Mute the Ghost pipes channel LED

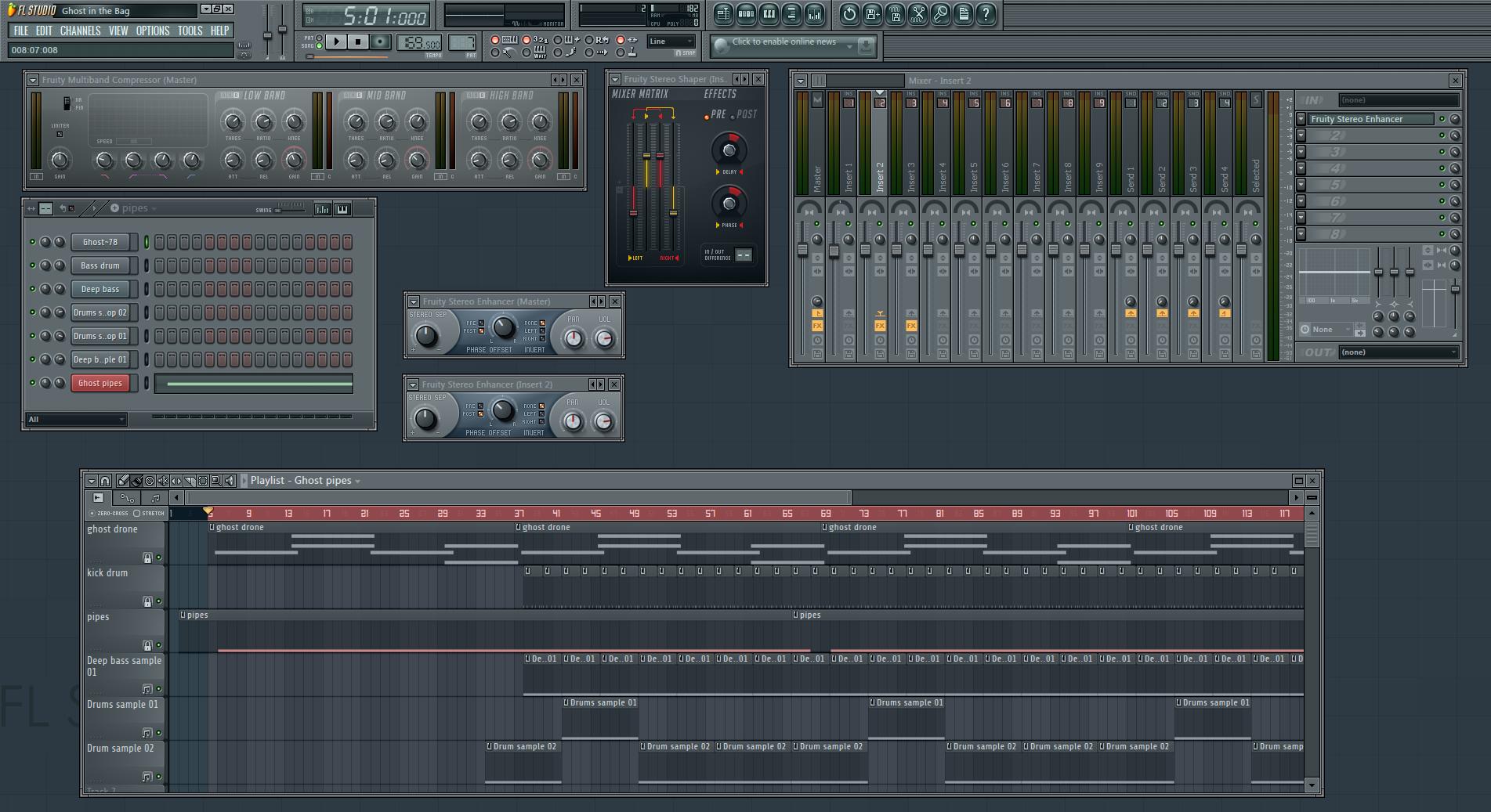coord(32,383)
